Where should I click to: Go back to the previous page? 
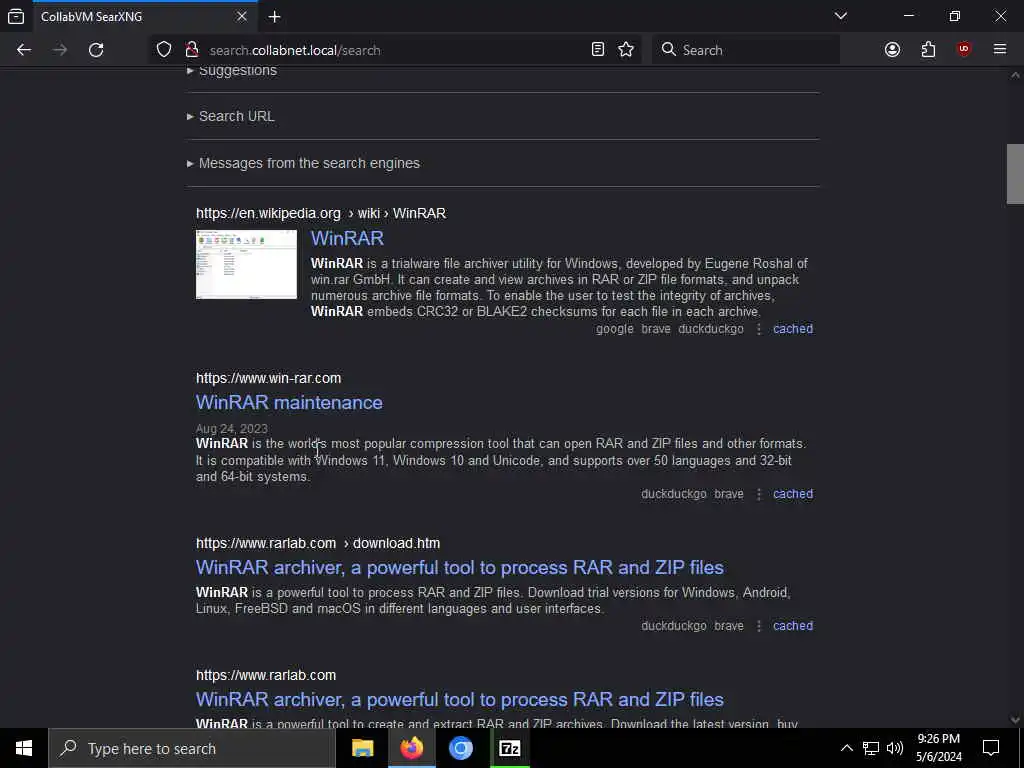pos(24,50)
